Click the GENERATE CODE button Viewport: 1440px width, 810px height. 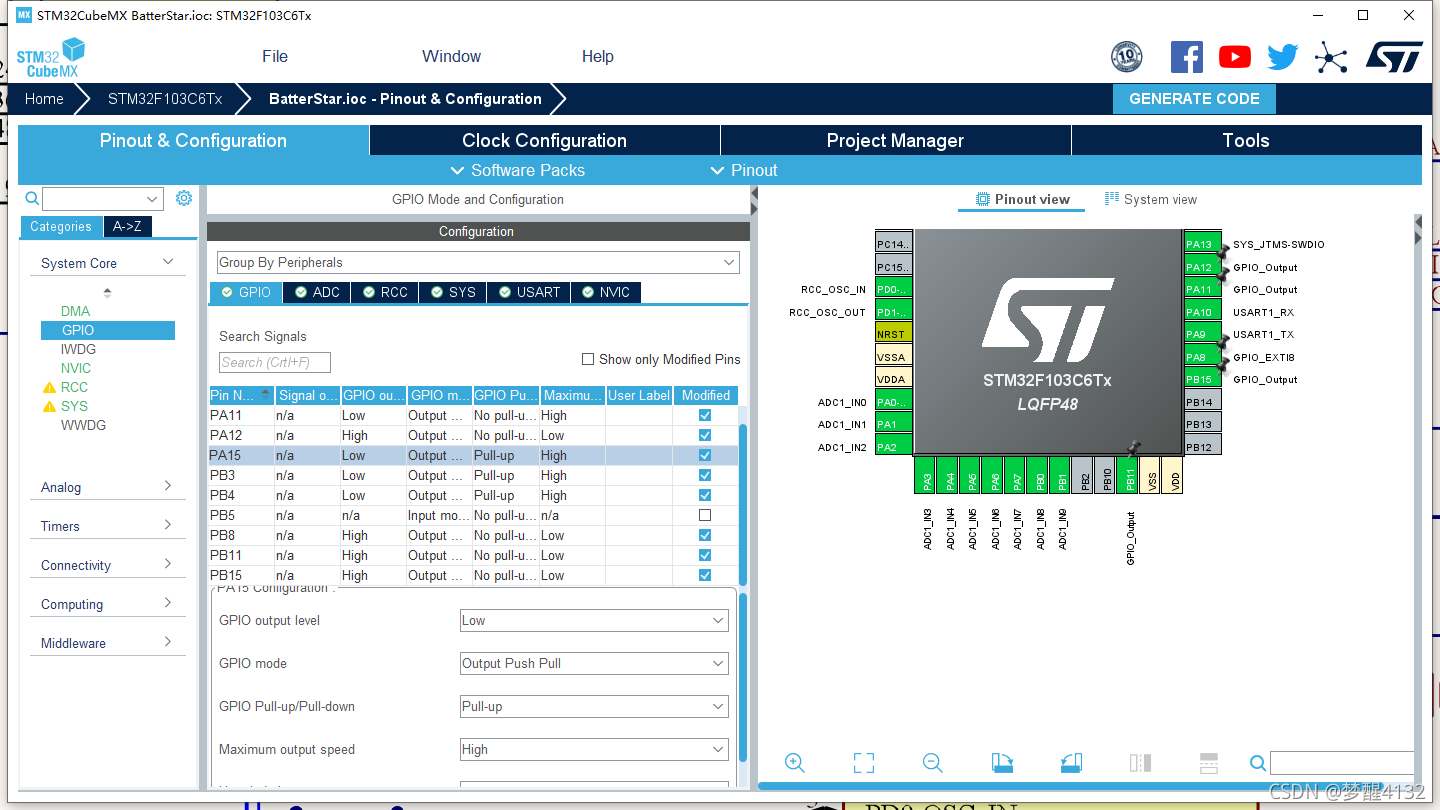[1194, 99]
